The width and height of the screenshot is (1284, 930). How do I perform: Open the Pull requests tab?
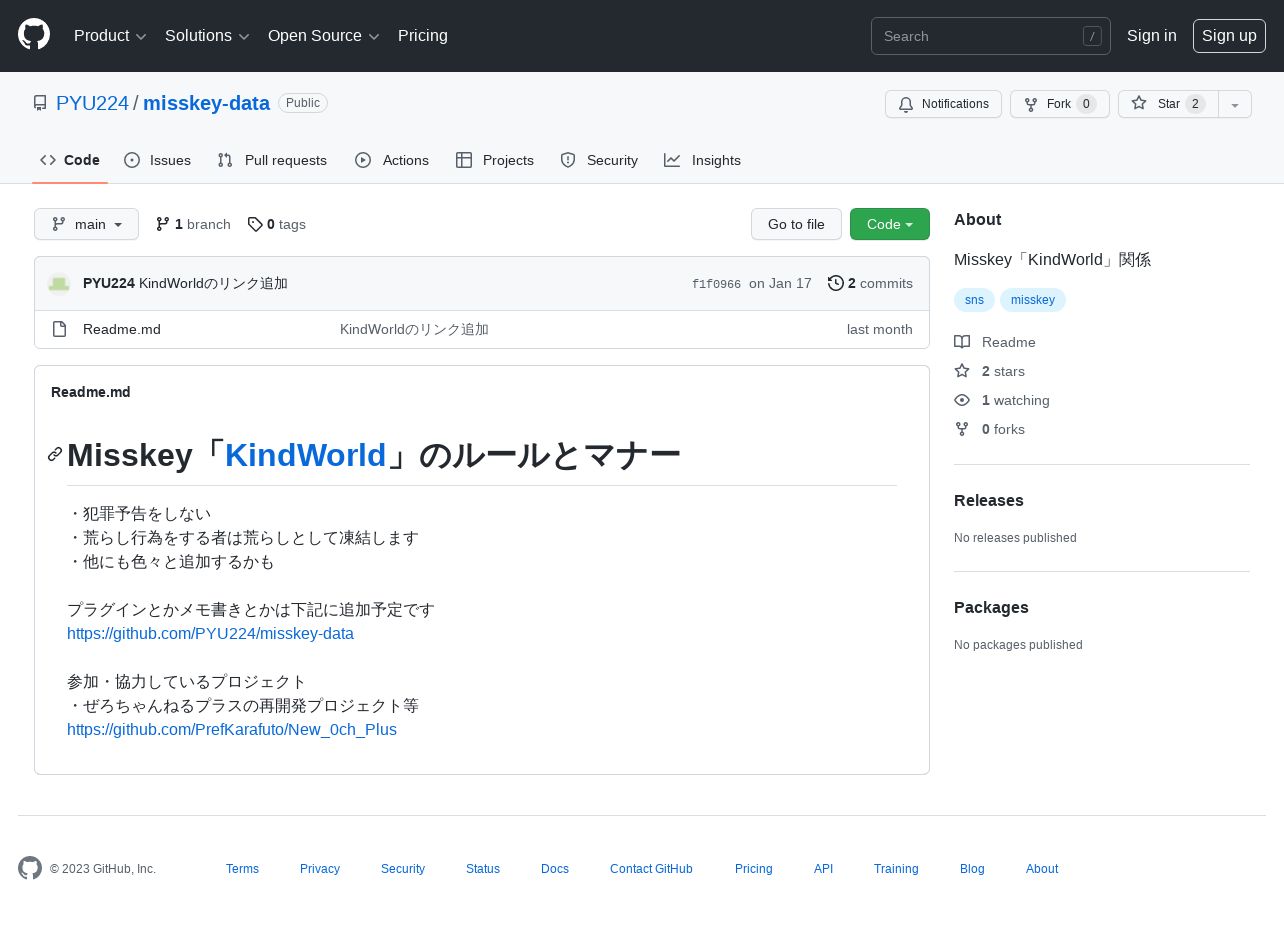272,160
